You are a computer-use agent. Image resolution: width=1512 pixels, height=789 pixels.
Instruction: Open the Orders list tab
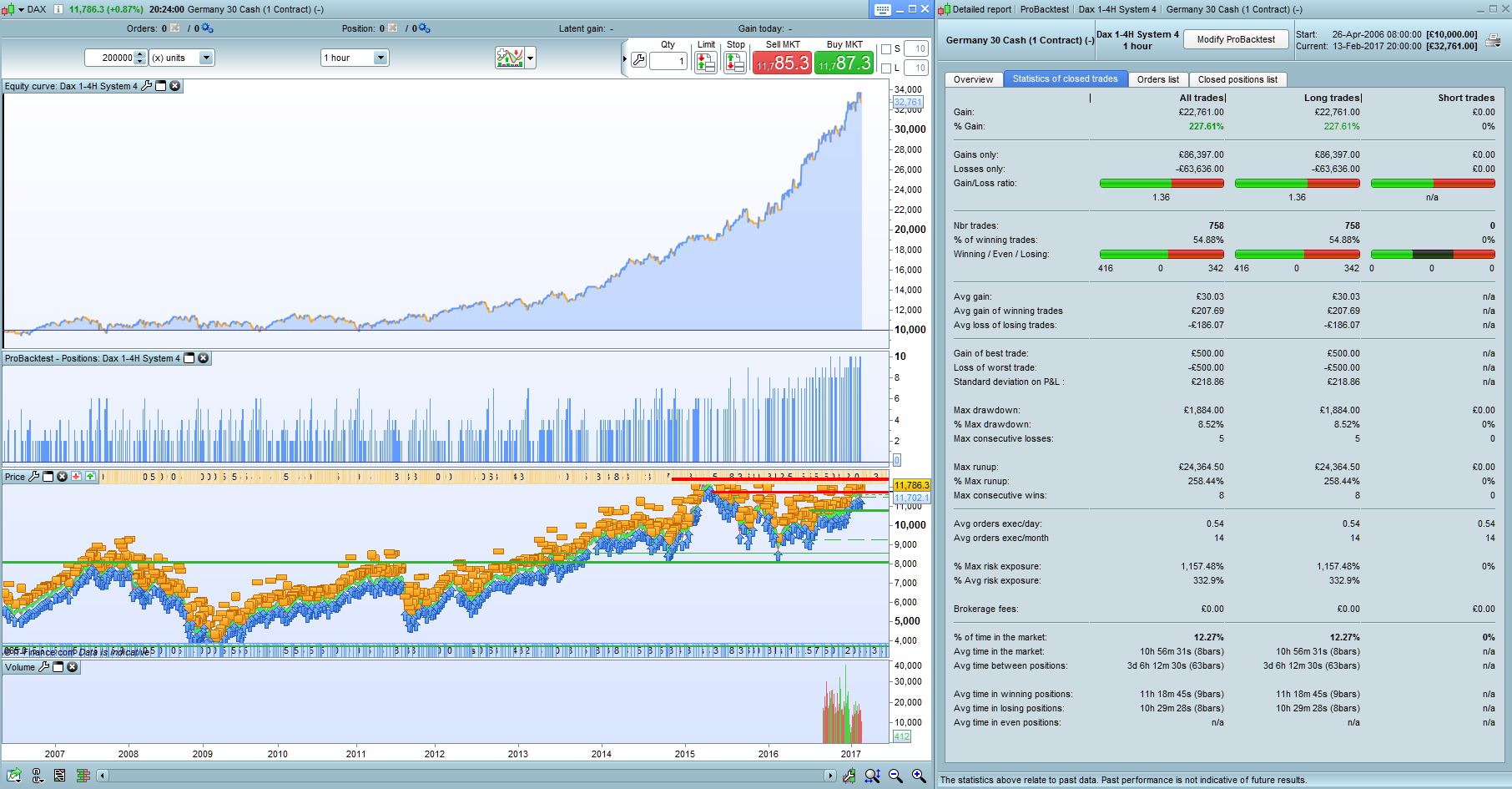coord(1158,79)
